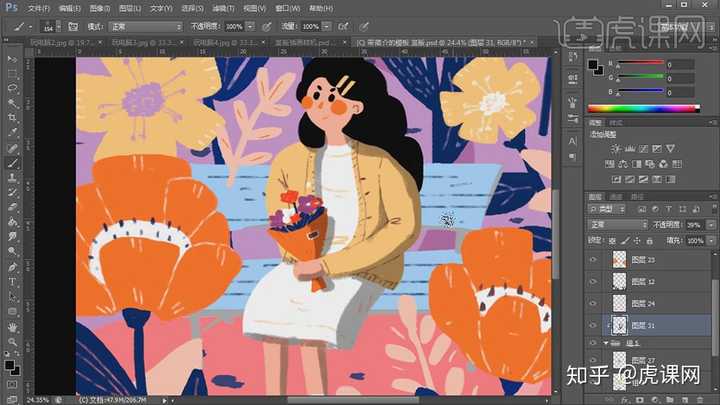This screenshot has width=720, height=405.
Task: Toggle lock transparent pixels
Action: click(612, 240)
